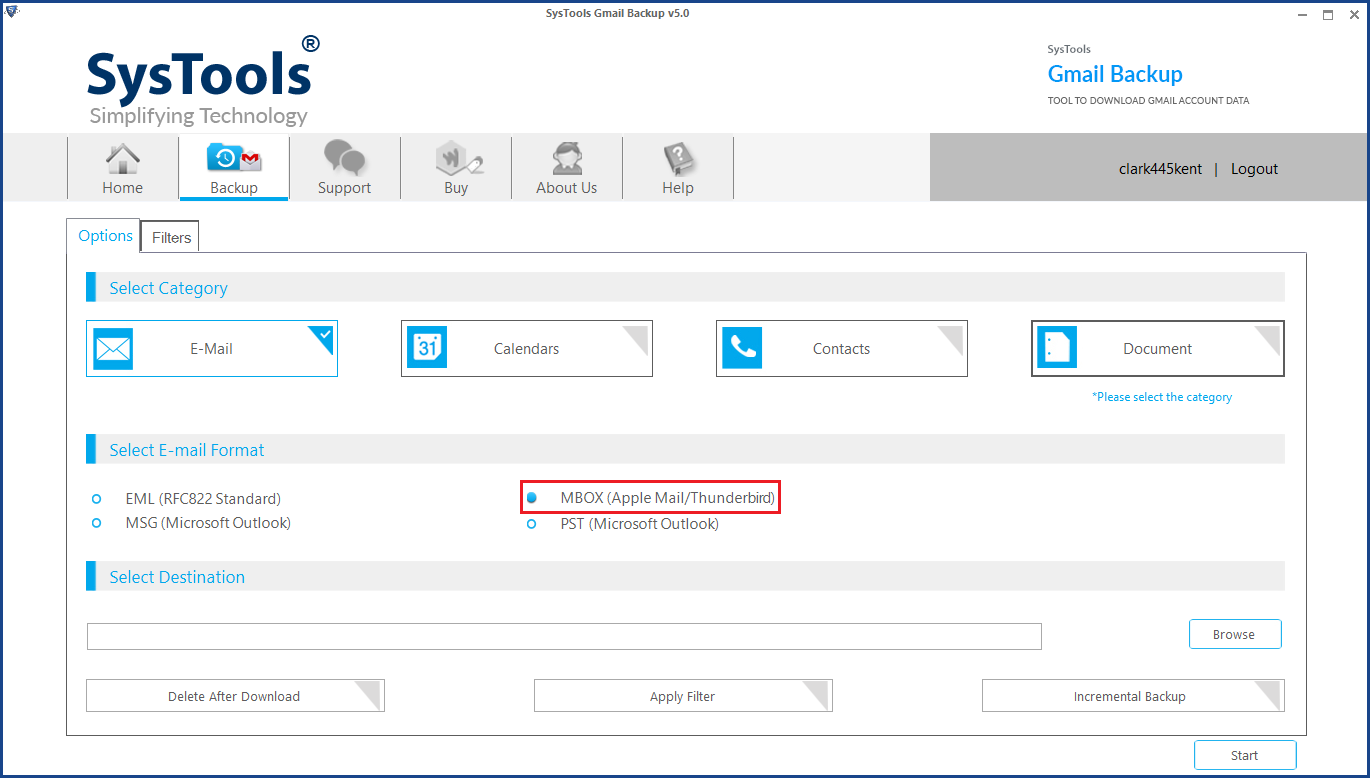Select MSG (Microsoft Outlook) format radio

coord(97,523)
